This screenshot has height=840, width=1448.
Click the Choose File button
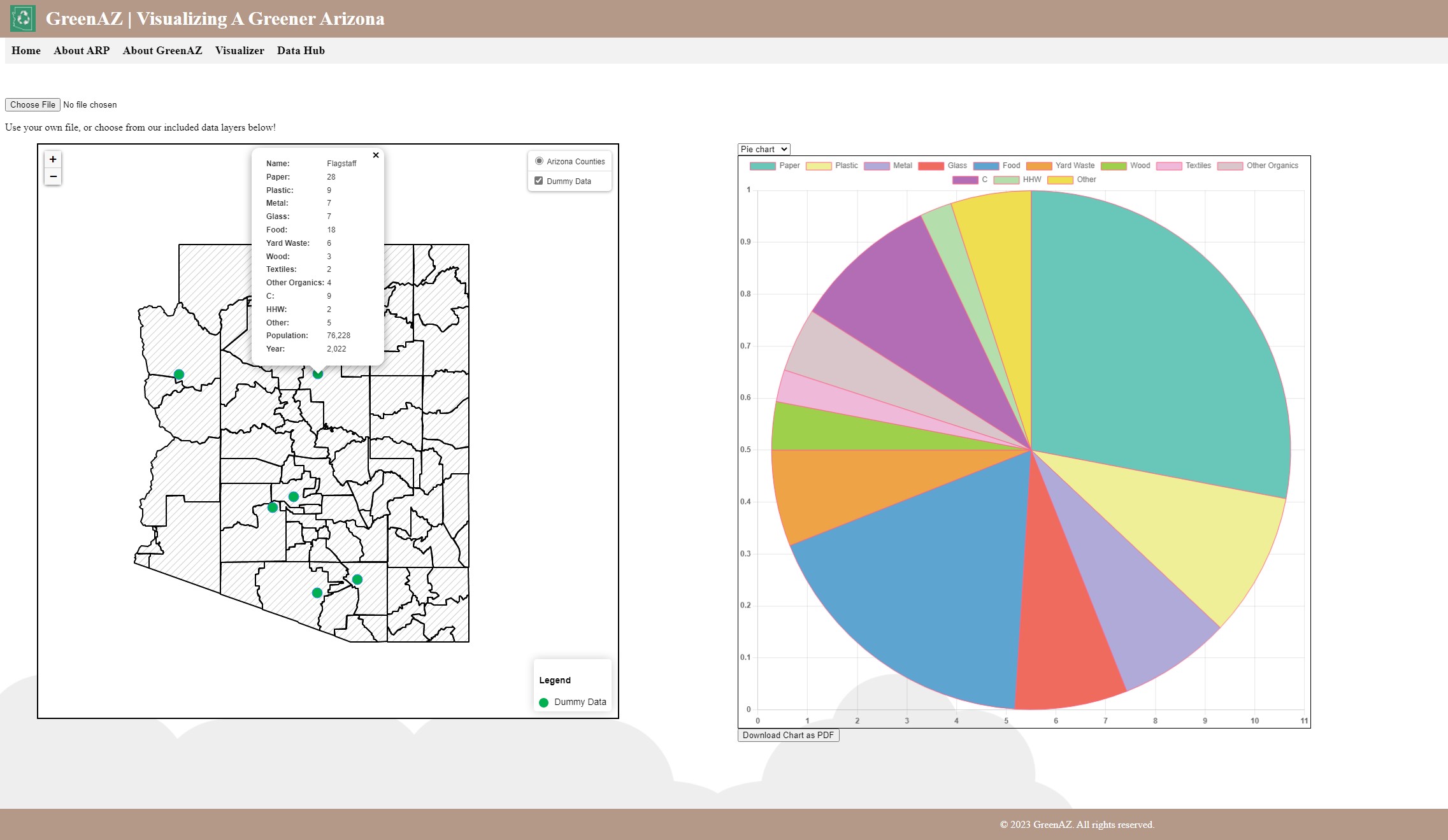[32, 104]
